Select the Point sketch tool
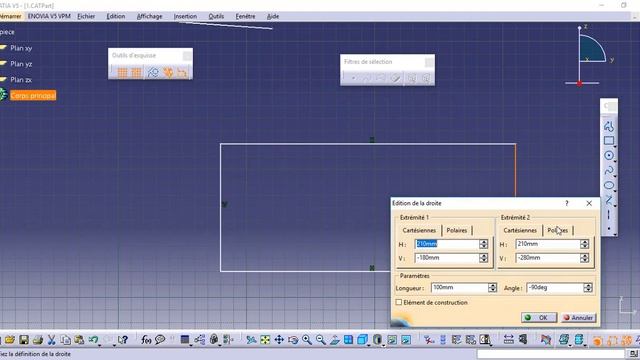 (x=609, y=229)
